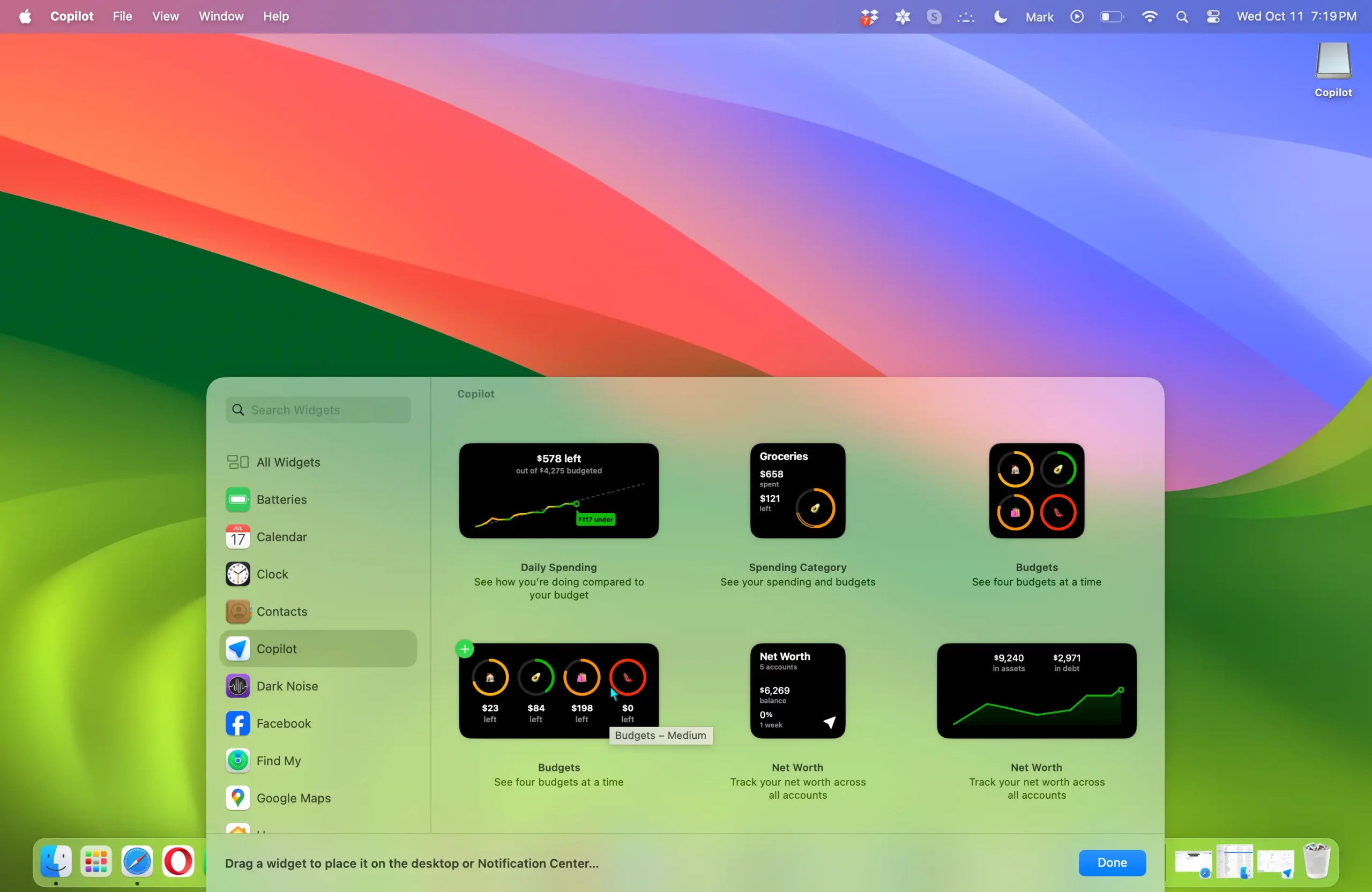Select Calendar in widget sidebar
Image resolution: width=1372 pixels, height=892 pixels.
coord(318,537)
